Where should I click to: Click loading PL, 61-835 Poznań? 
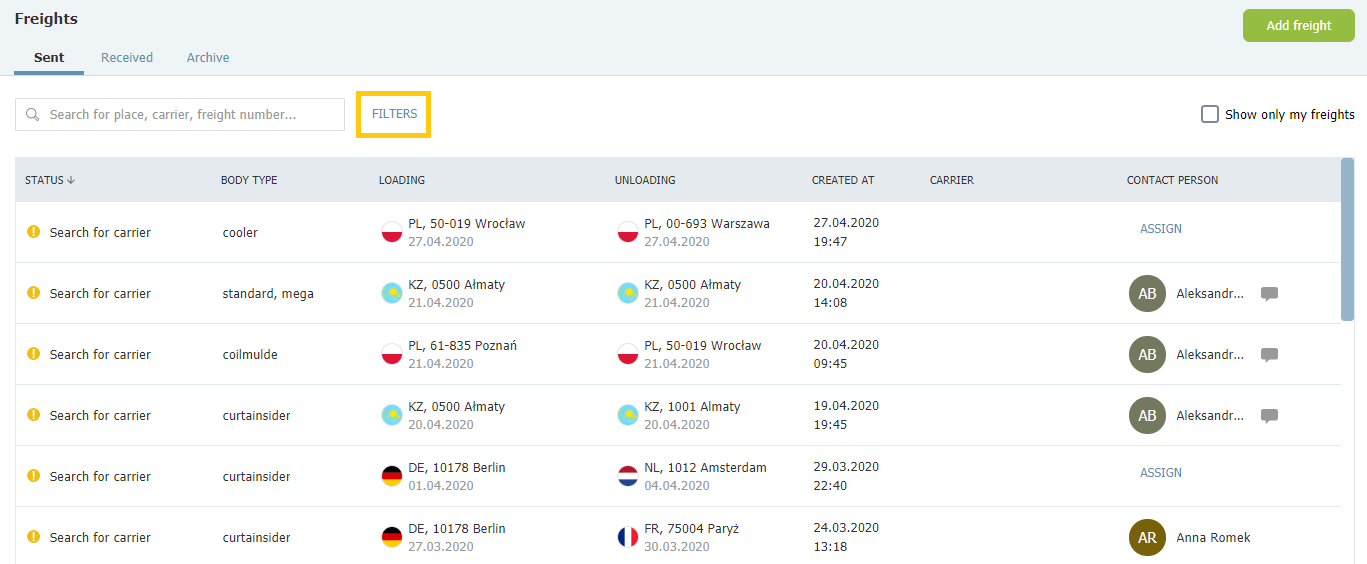tap(463, 346)
